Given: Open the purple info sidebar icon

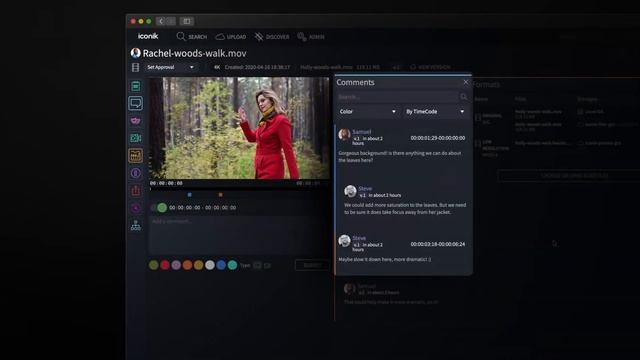Looking at the screenshot, I should click(136, 173).
